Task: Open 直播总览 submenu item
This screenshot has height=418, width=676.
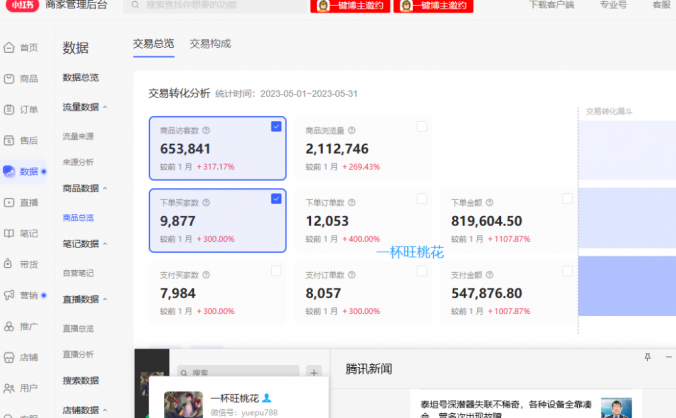Action: click(x=78, y=329)
